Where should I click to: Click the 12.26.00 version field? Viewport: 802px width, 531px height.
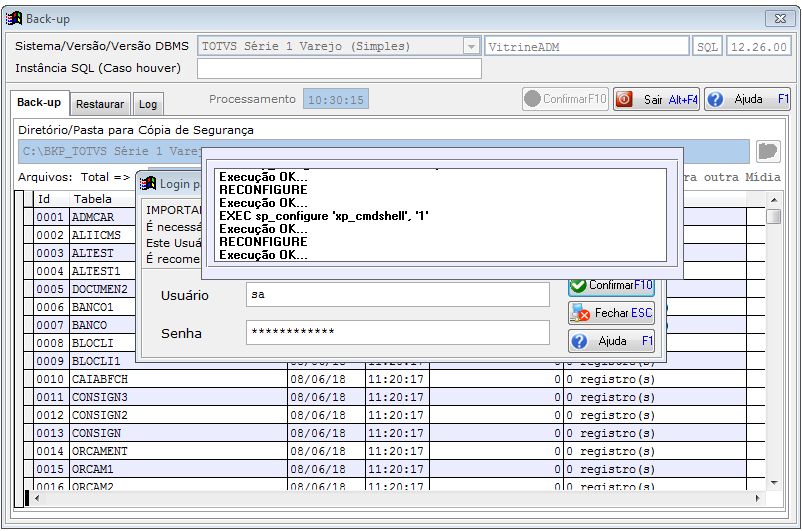click(759, 47)
